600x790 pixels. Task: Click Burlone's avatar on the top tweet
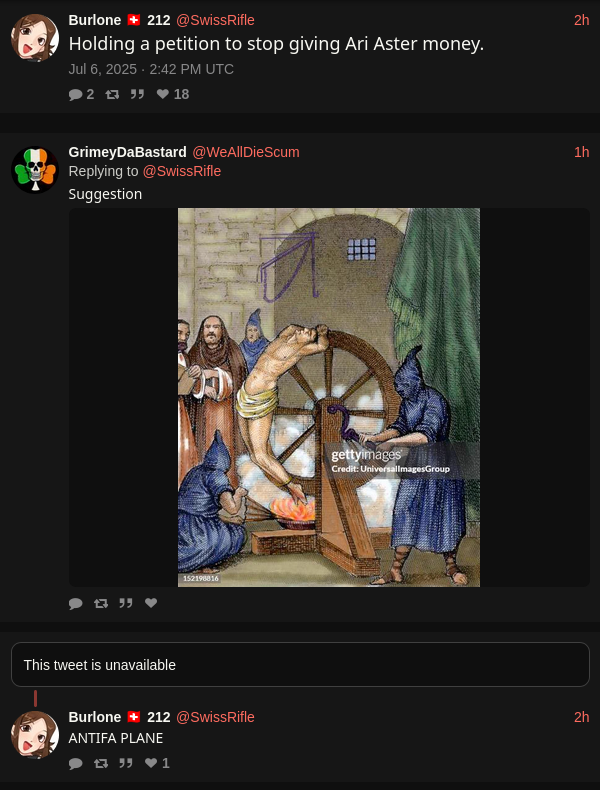click(x=35, y=38)
